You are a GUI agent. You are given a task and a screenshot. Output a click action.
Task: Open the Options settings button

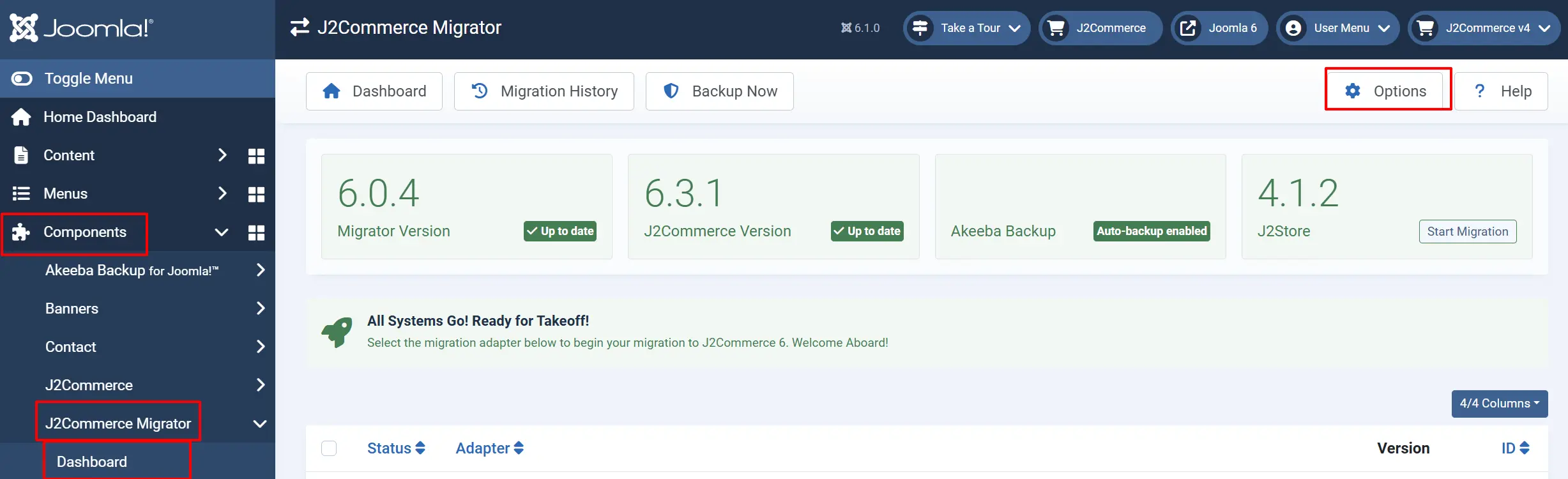(x=1385, y=91)
